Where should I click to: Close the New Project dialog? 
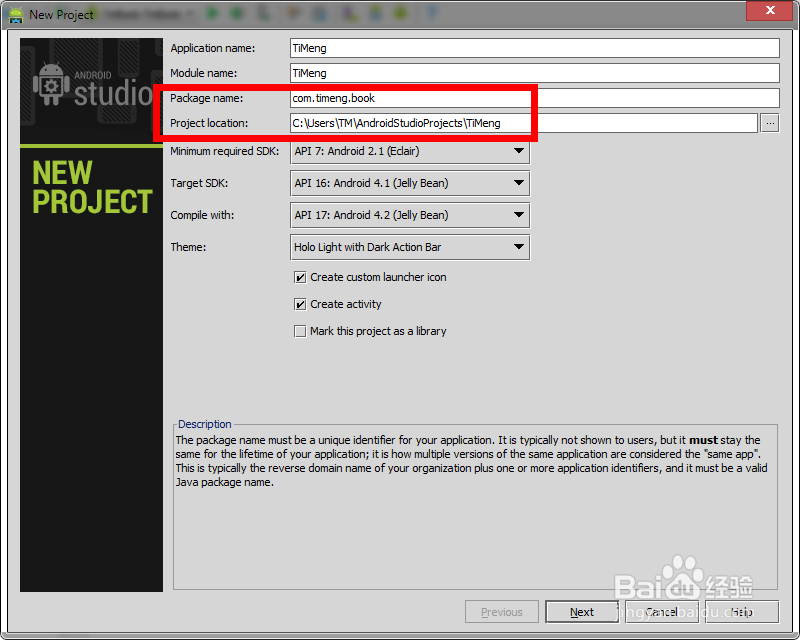pos(770,10)
